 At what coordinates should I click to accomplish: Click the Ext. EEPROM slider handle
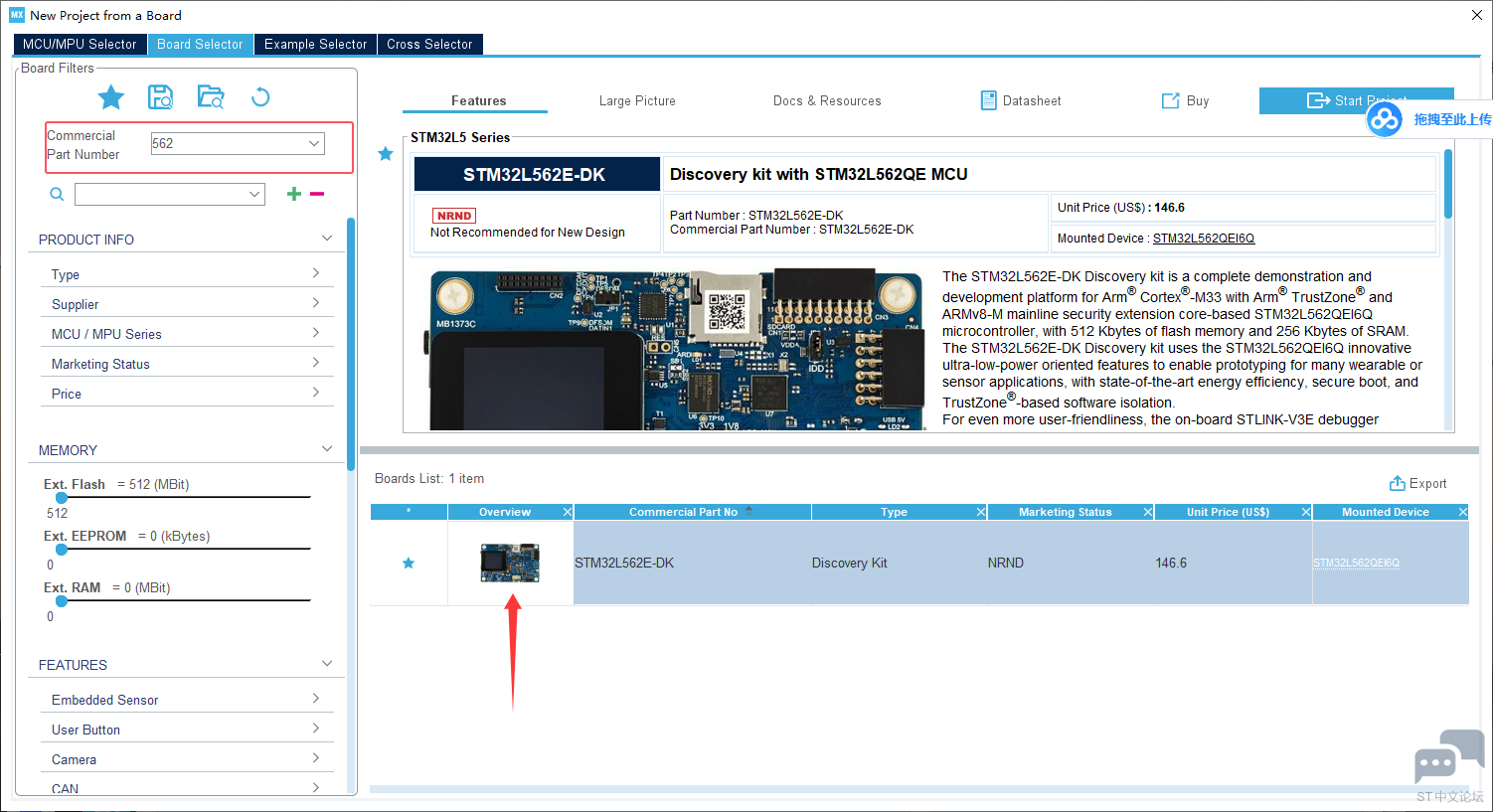[62, 549]
